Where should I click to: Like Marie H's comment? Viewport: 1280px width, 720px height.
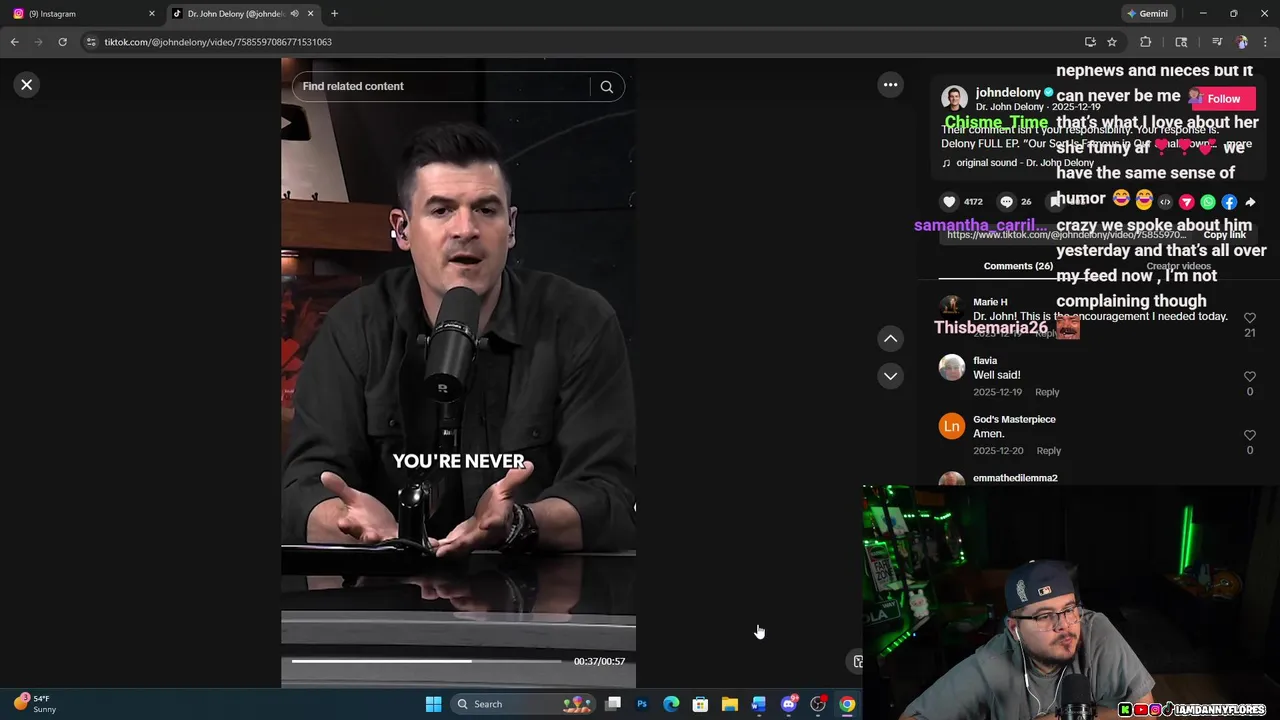[1249, 318]
